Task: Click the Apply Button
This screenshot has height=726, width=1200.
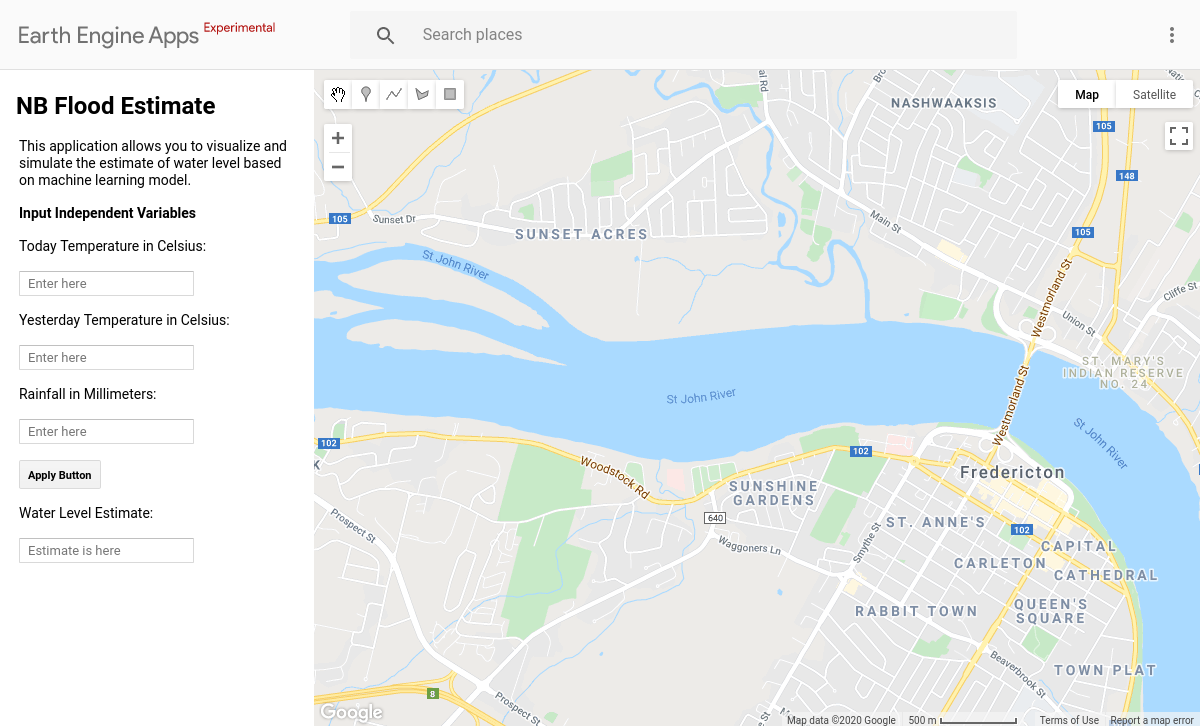Action: 59,474
